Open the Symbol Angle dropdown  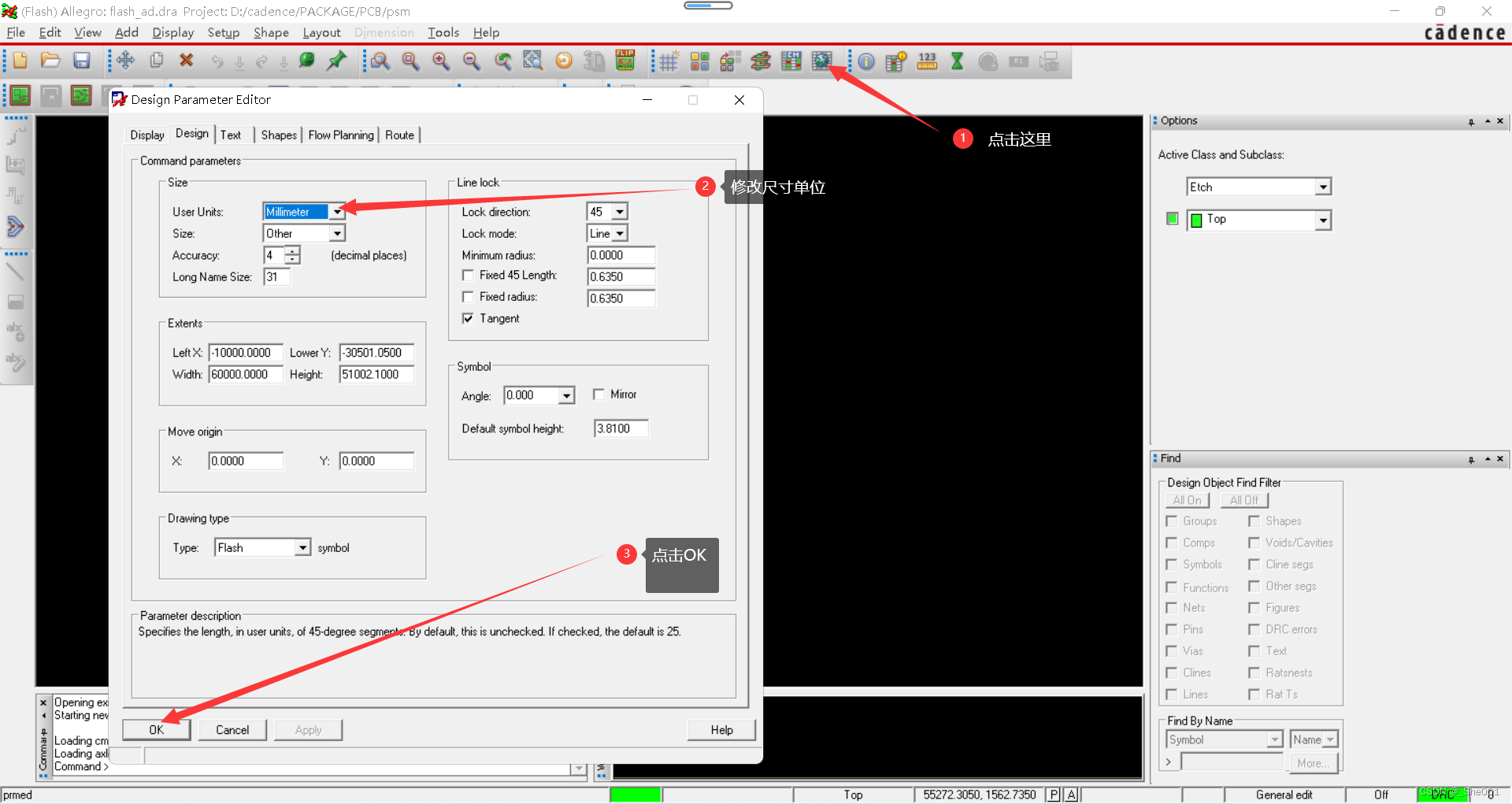(x=566, y=395)
